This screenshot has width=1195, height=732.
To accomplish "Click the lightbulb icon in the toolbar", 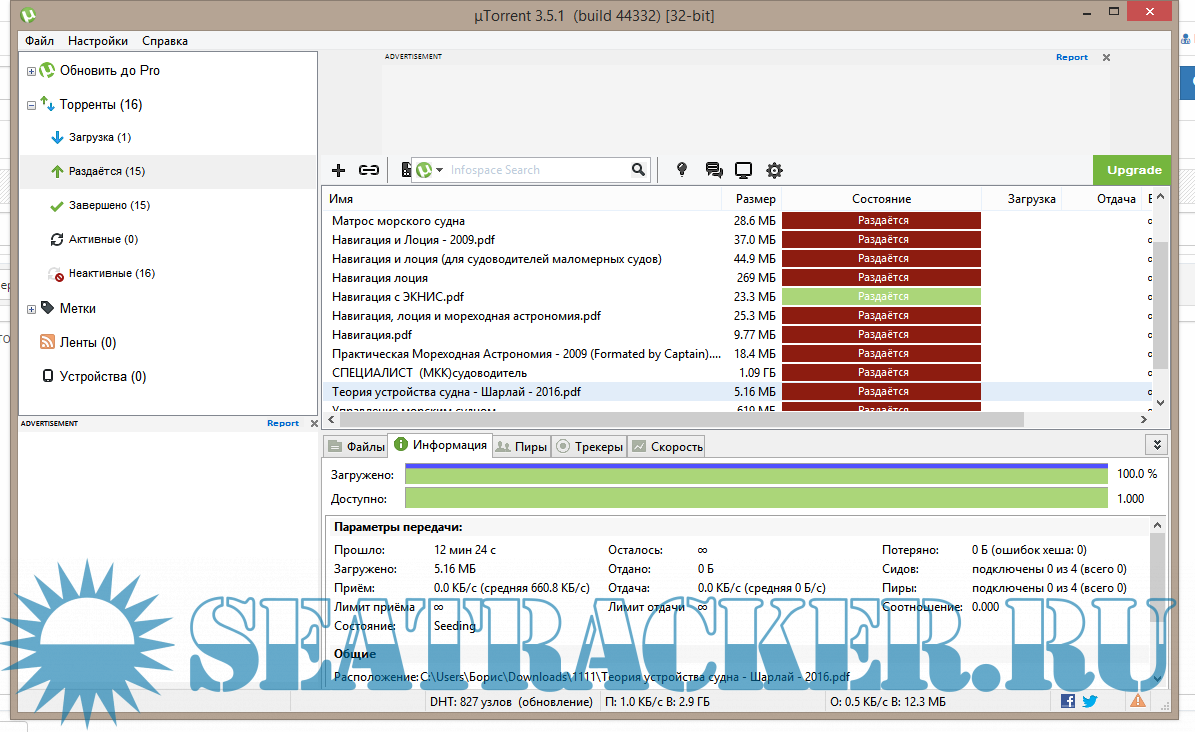I will [682, 170].
